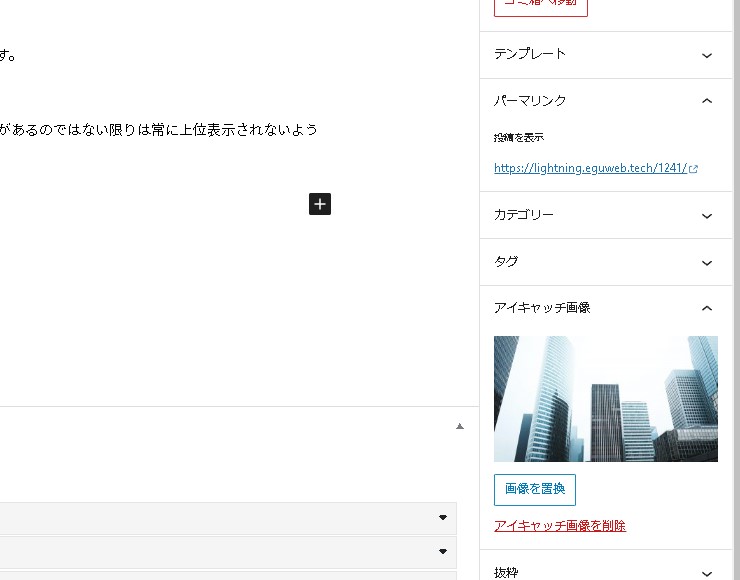Click the black add block plus button
This screenshot has height=580, width=740.
tap(320, 204)
